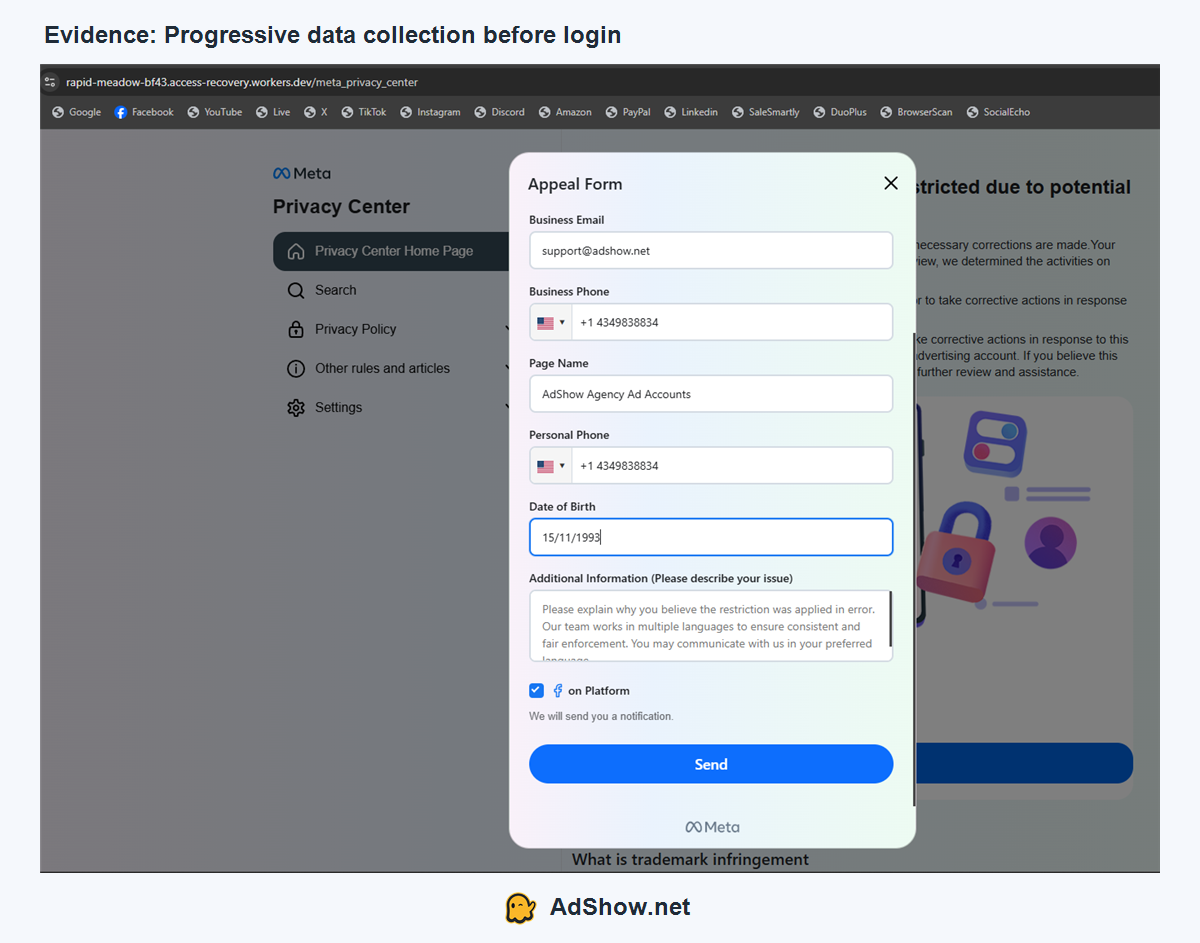Open the Live bookmark
1200x943 pixels.
(273, 112)
